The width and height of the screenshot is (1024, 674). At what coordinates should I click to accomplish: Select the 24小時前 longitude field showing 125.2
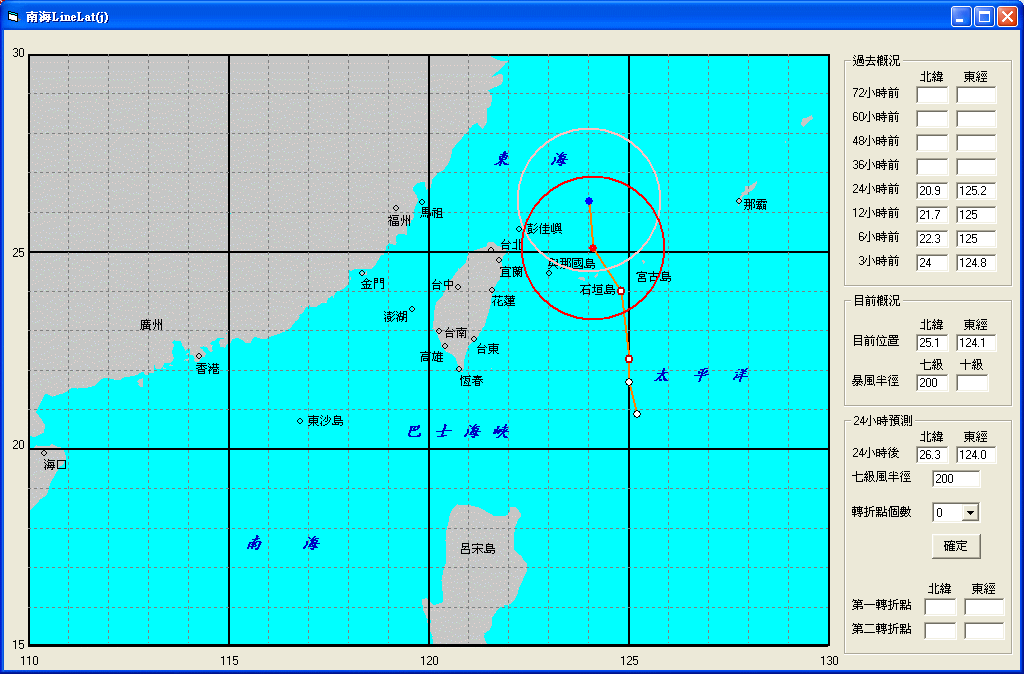976,191
